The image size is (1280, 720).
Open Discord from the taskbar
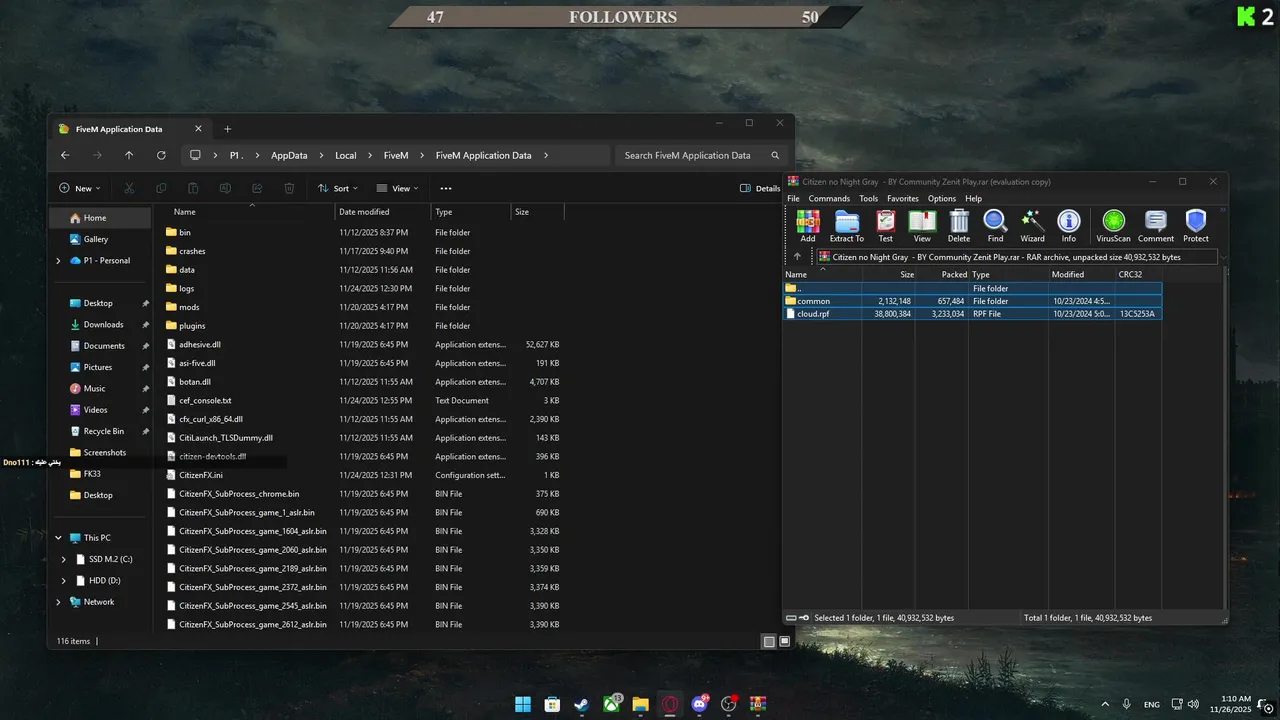(x=699, y=704)
